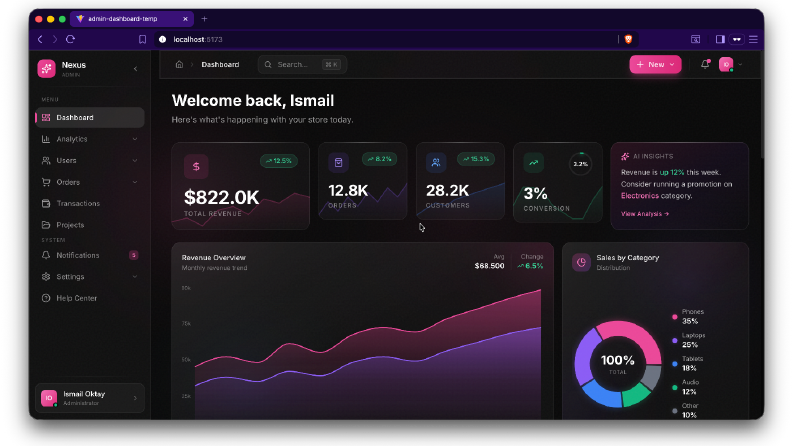Click the header user avatar
This screenshot has width=793, height=446.
tap(726, 64)
